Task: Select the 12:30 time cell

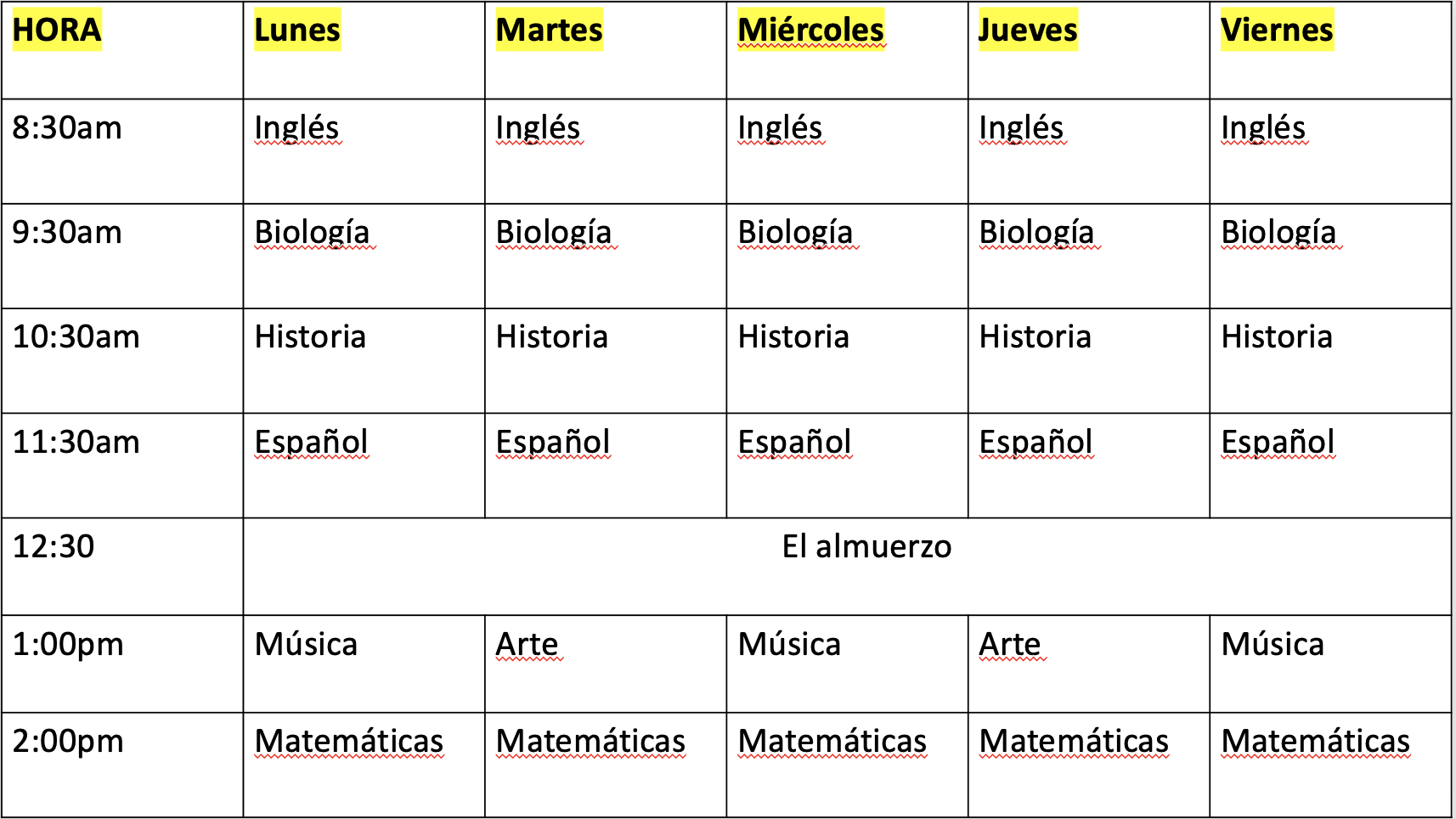Action: click(x=54, y=546)
